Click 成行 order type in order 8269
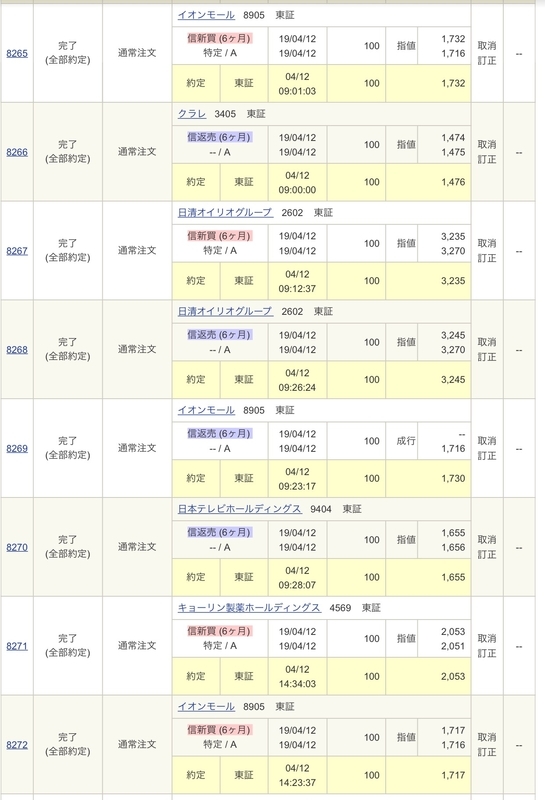The width and height of the screenshot is (545, 800). (x=406, y=441)
